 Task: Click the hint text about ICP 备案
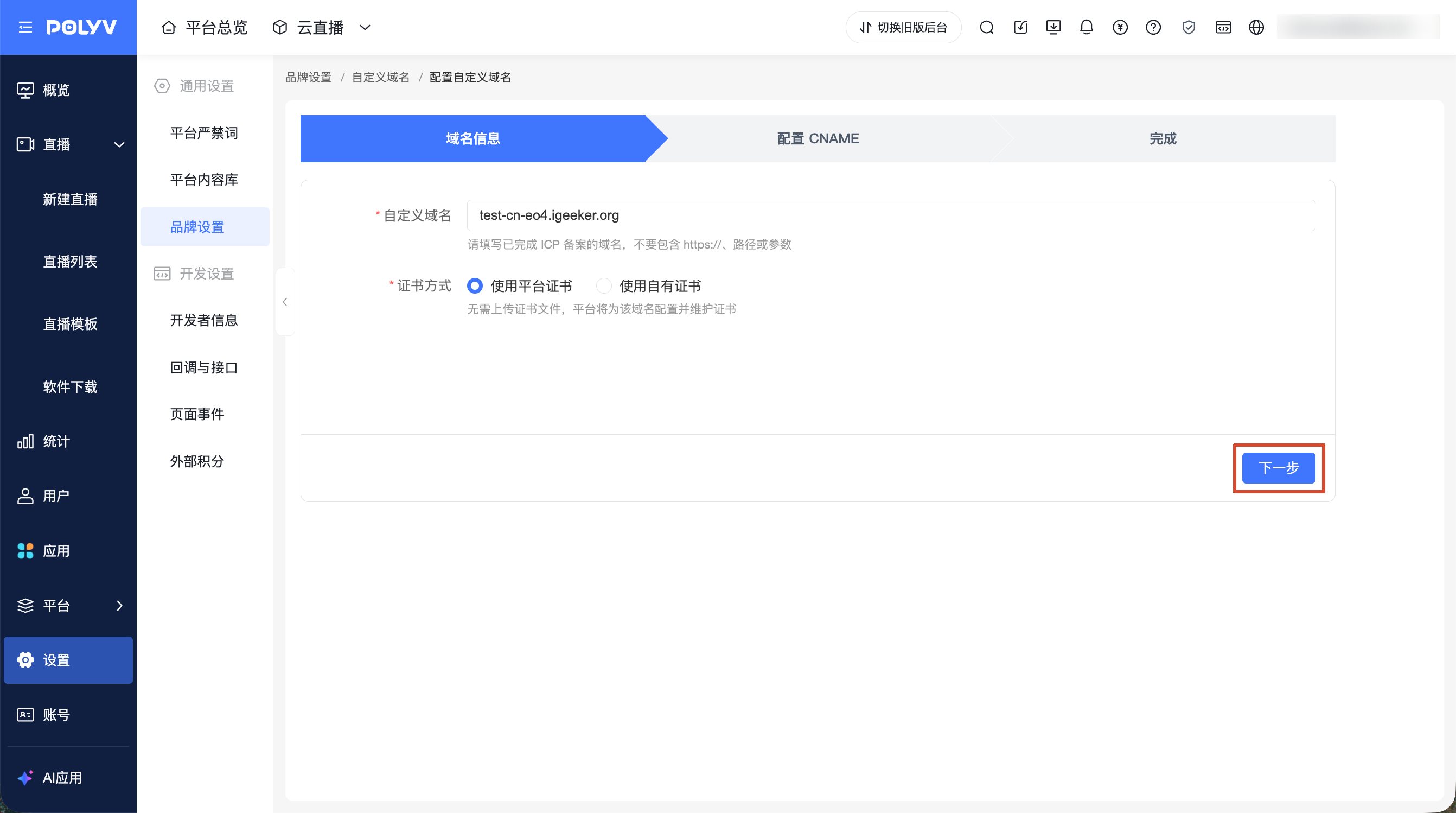point(629,244)
